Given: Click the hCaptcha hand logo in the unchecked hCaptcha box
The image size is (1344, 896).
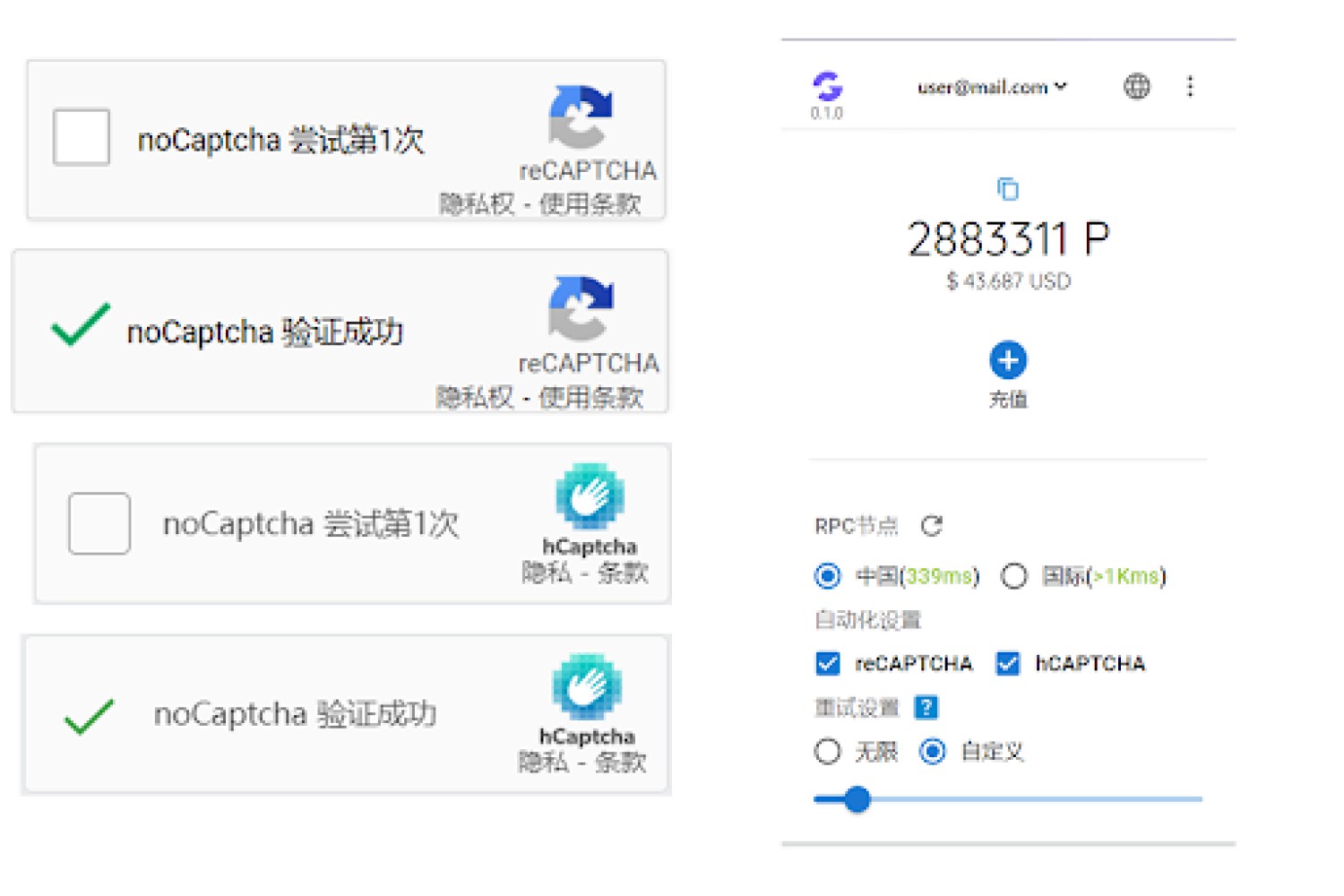Looking at the screenshot, I should (590, 496).
